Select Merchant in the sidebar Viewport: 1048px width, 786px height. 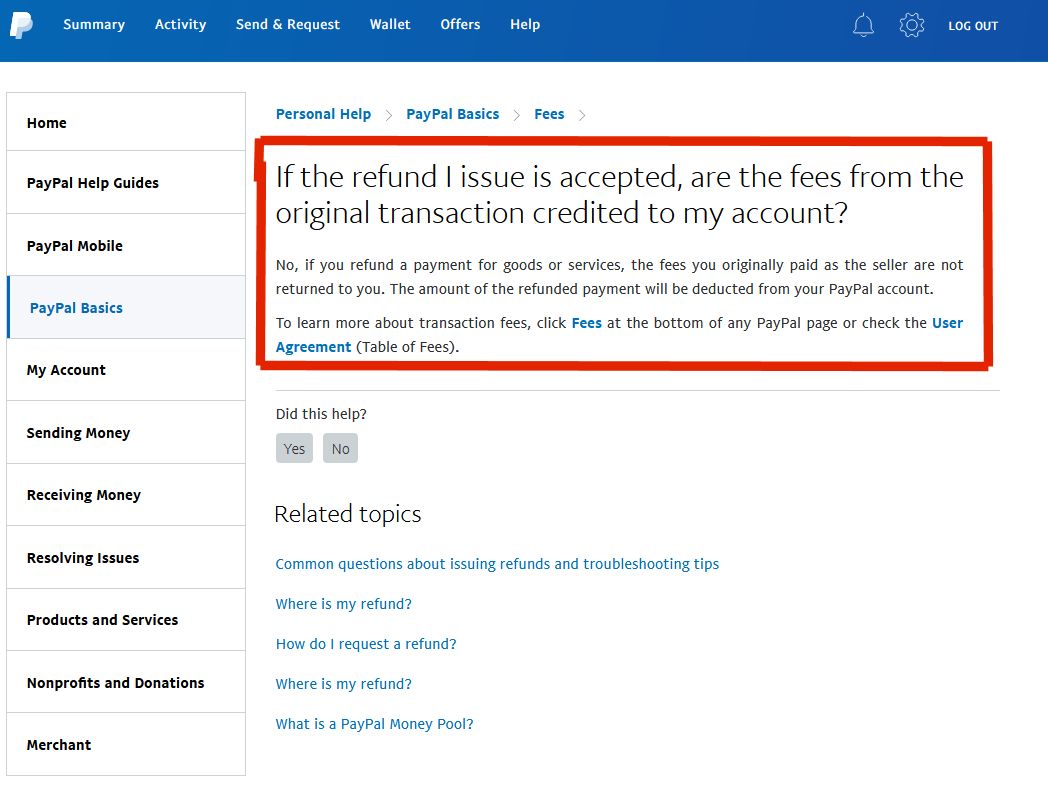click(126, 745)
